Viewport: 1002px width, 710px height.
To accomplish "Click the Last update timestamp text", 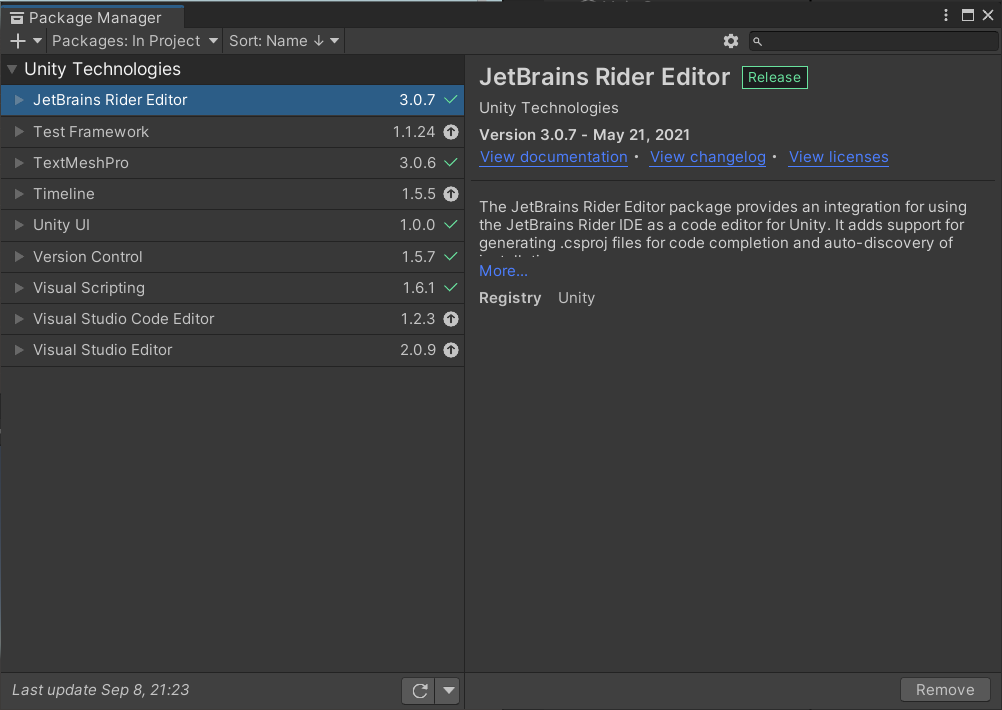I will (x=101, y=690).
